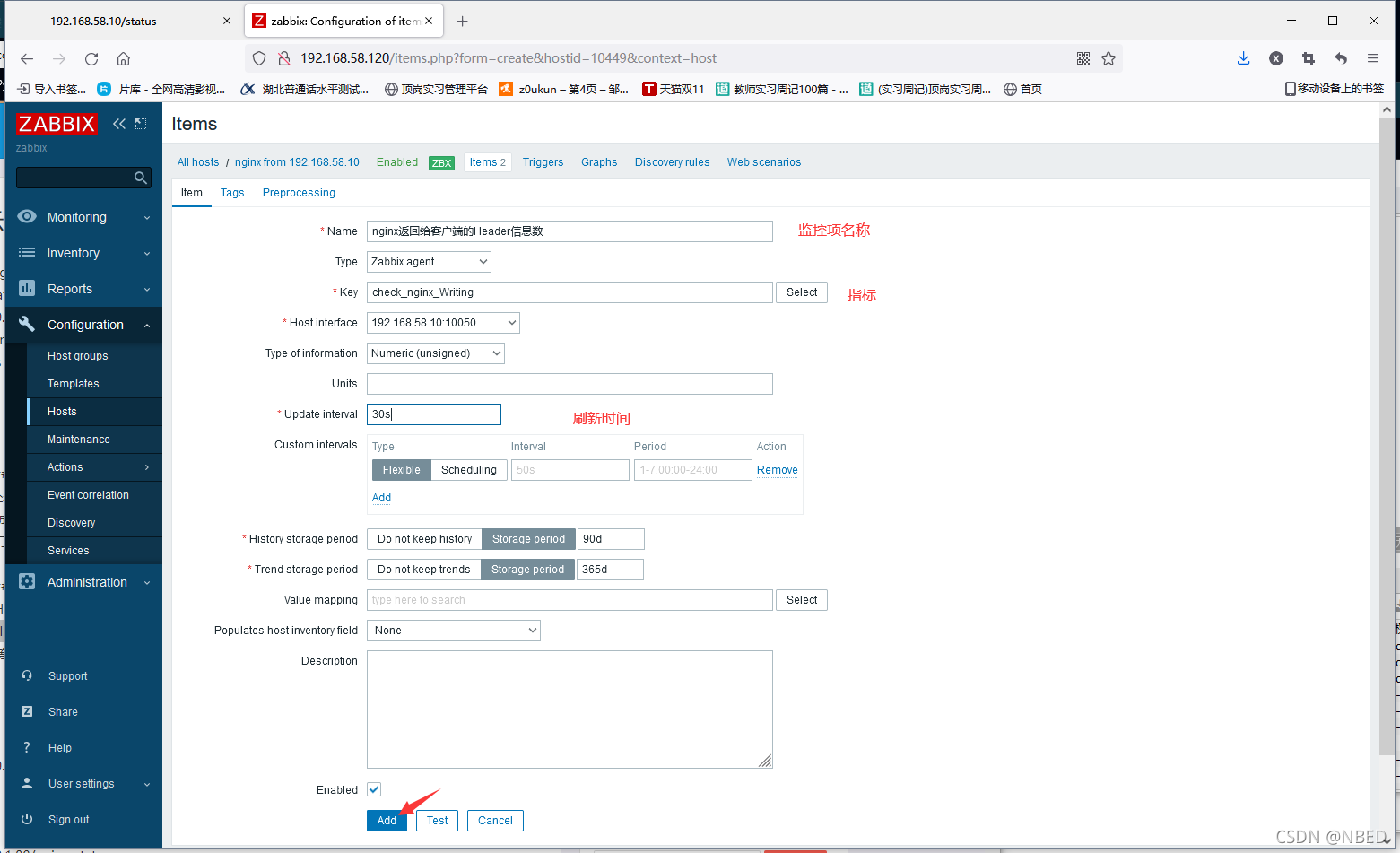Open browser home page icon
1400x853 pixels.
click(x=124, y=58)
